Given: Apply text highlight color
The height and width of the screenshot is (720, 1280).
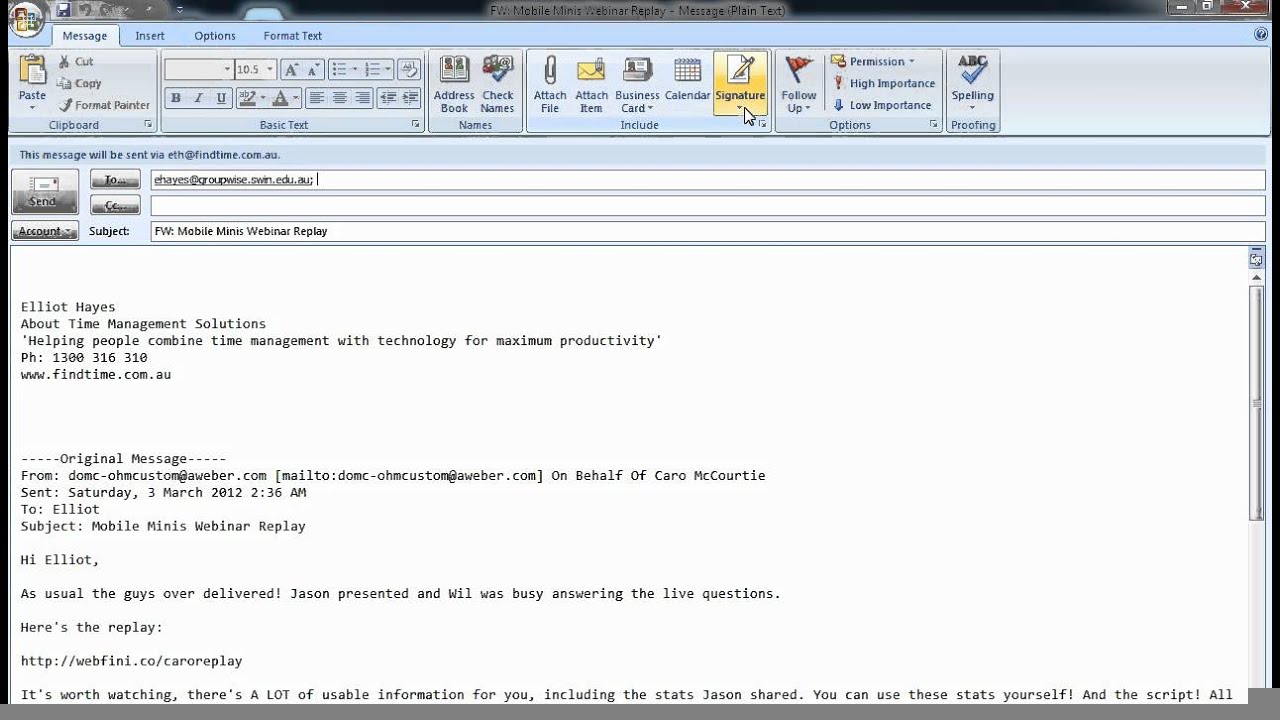Looking at the screenshot, I should point(246,98).
